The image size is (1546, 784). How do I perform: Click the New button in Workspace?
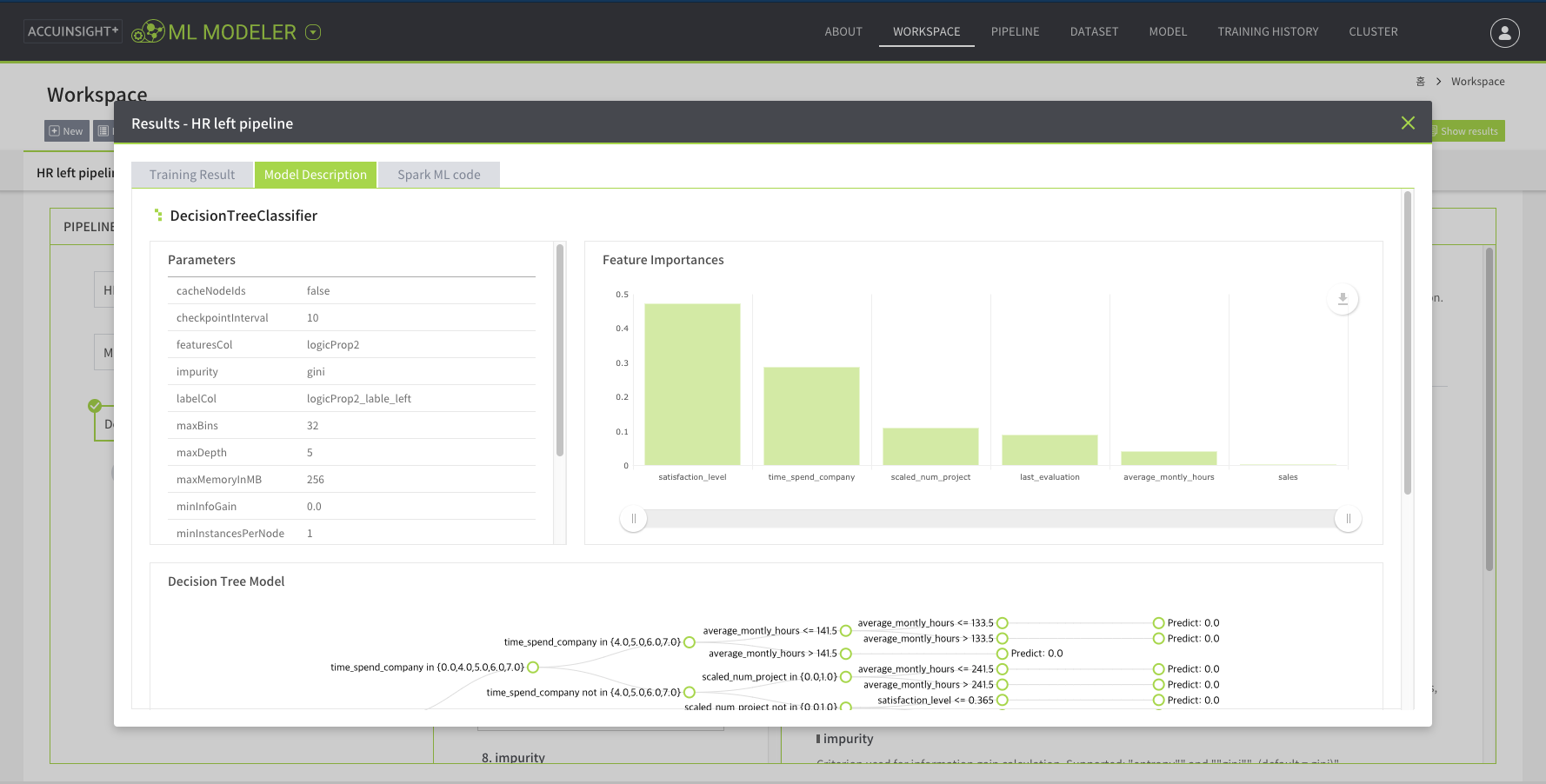[x=67, y=131]
